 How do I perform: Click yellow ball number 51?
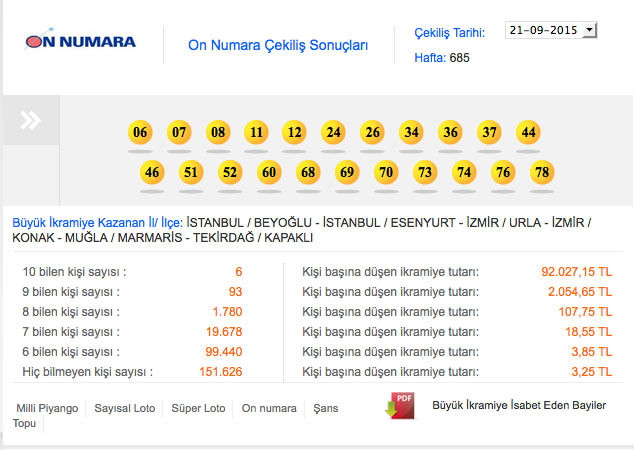[x=191, y=172]
